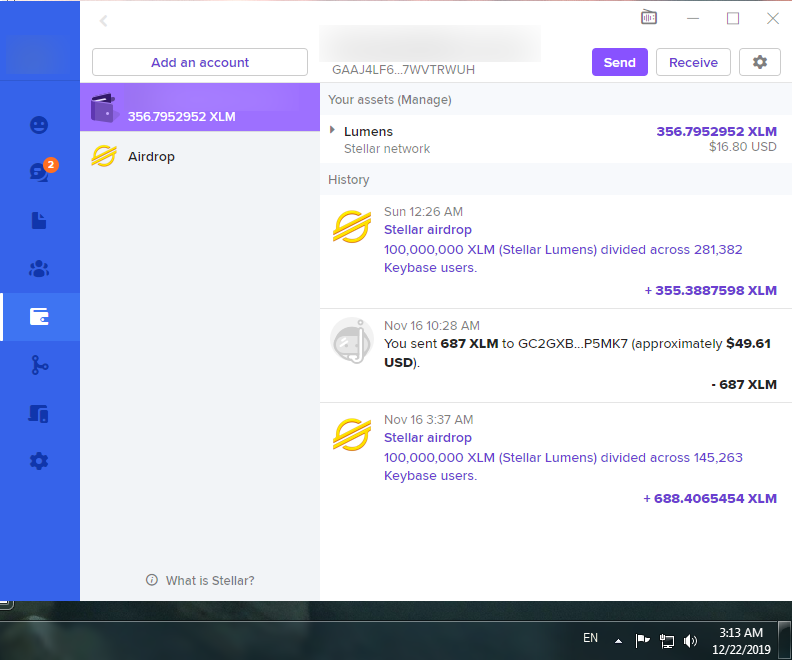Click Add an account button
Screen dimensions: 792x660
pos(200,62)
